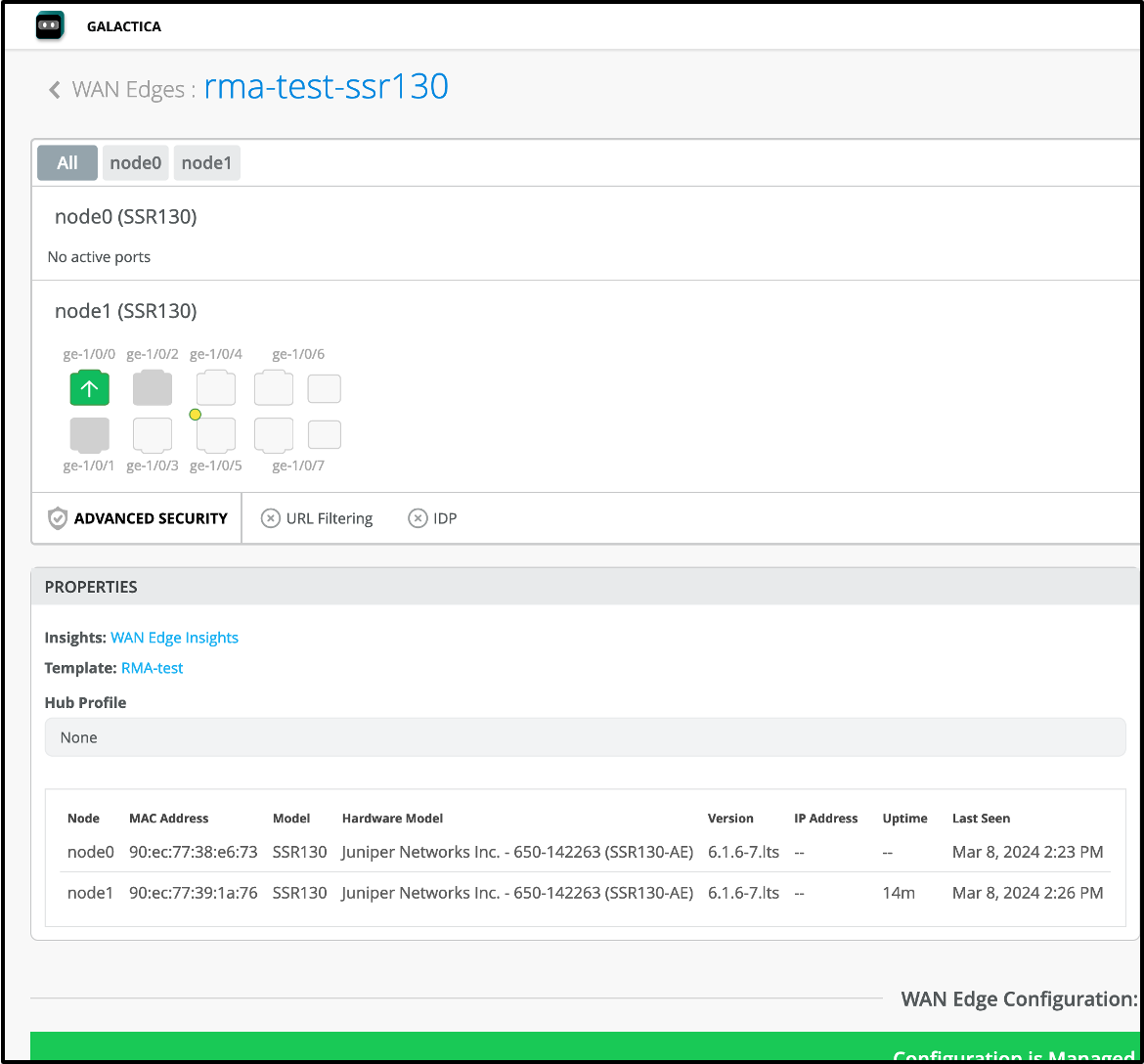Open the Hub Profile dropdown showing None
Image resolution: width=1144 pixels, height=1064 pixels.
coord(585,737)
